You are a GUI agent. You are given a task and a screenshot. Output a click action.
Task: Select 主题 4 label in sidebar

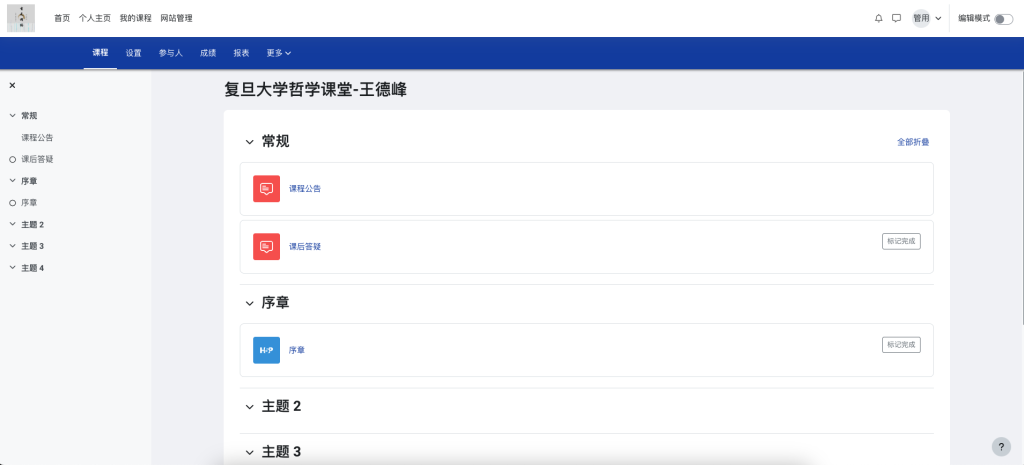(33, 268)
